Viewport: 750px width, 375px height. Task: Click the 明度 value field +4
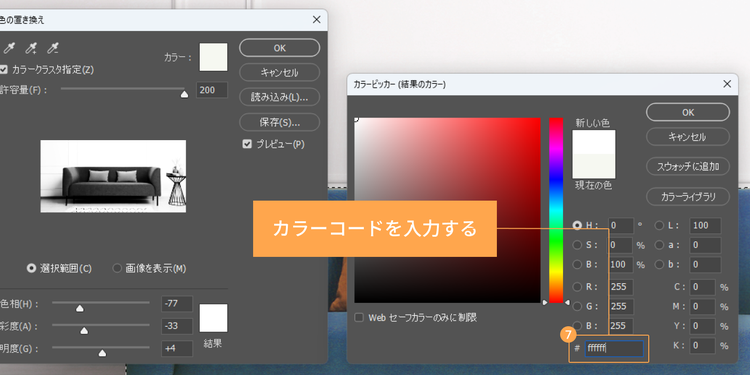point(177,349)
